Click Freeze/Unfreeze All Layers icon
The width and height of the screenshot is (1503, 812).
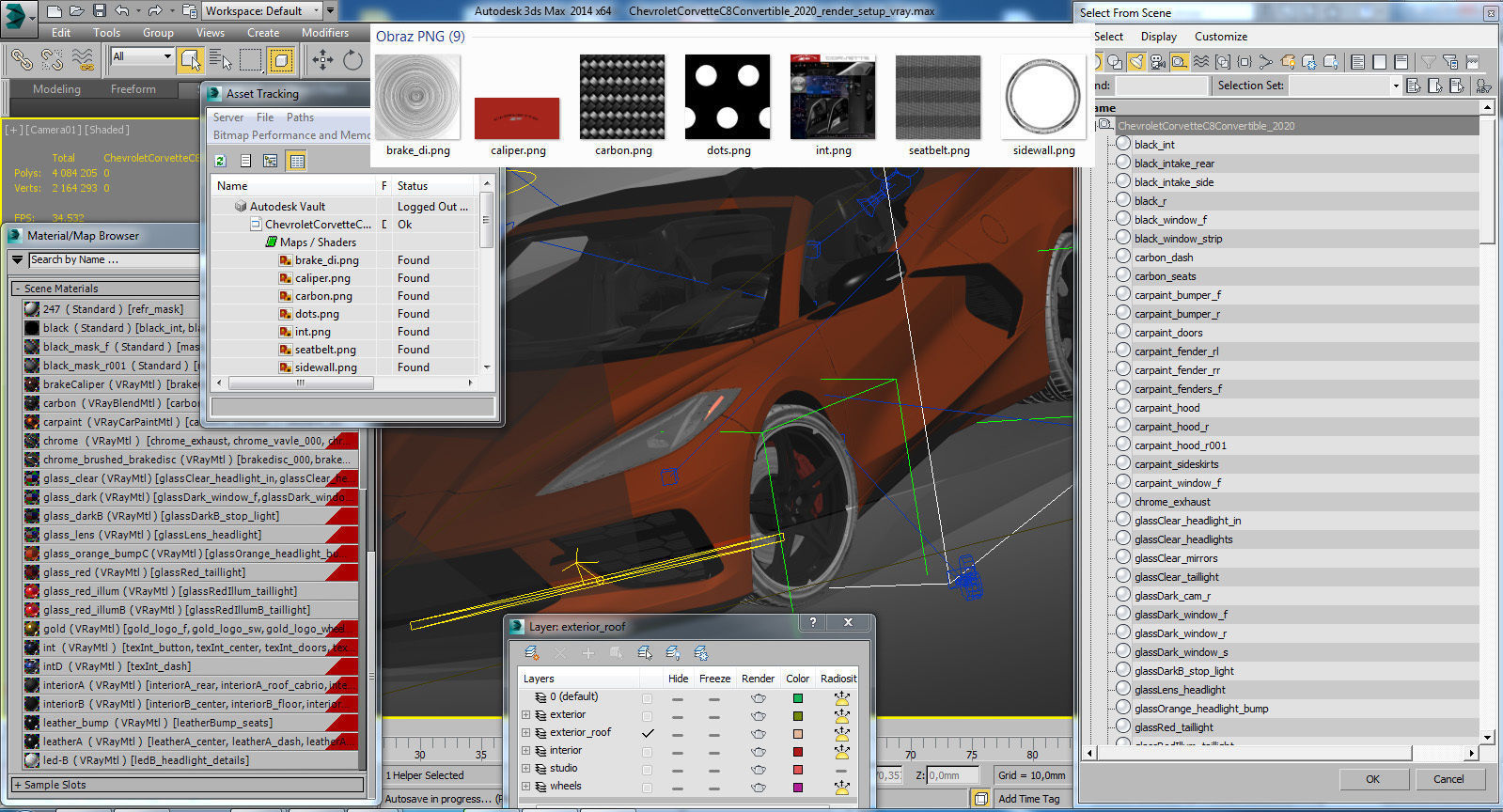click(701, 652)
